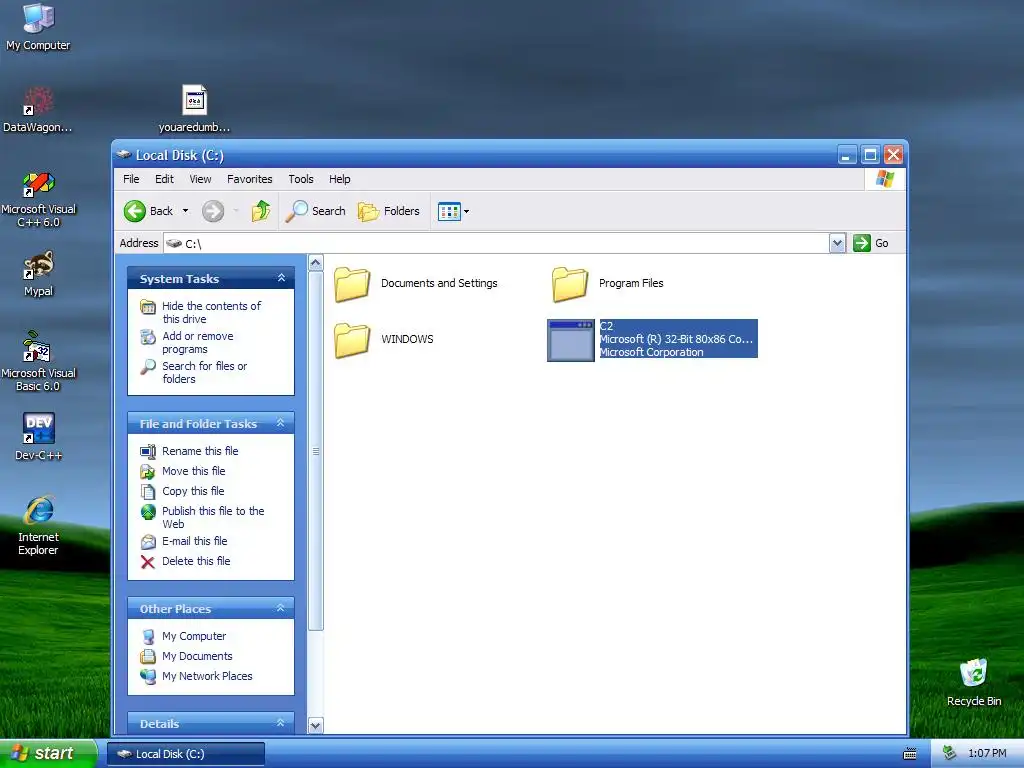The image size is (1024, 768).
Task: Select the Documents and Settings folder
Action: tap(416, 283)
